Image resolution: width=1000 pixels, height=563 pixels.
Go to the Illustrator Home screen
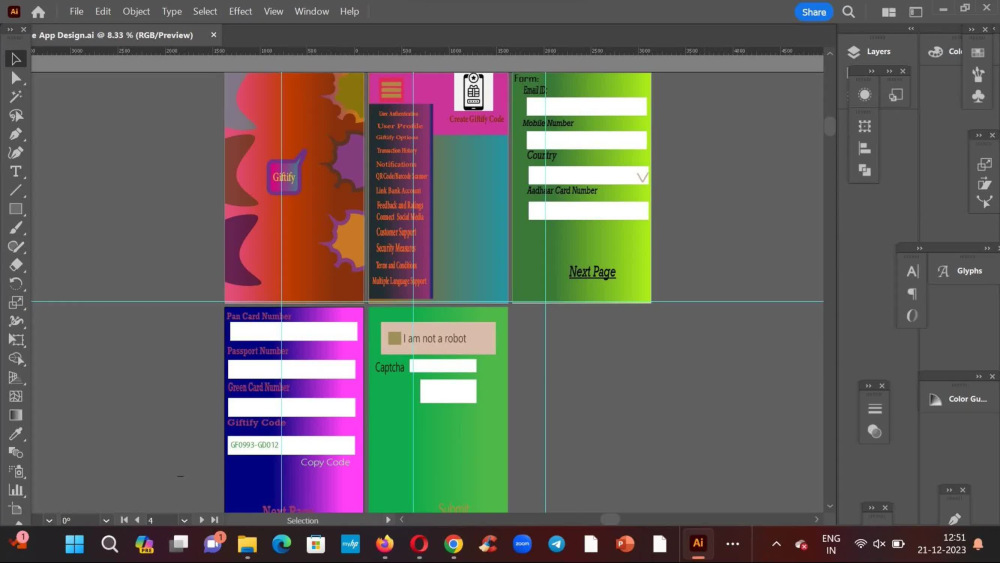pos(38,11)
